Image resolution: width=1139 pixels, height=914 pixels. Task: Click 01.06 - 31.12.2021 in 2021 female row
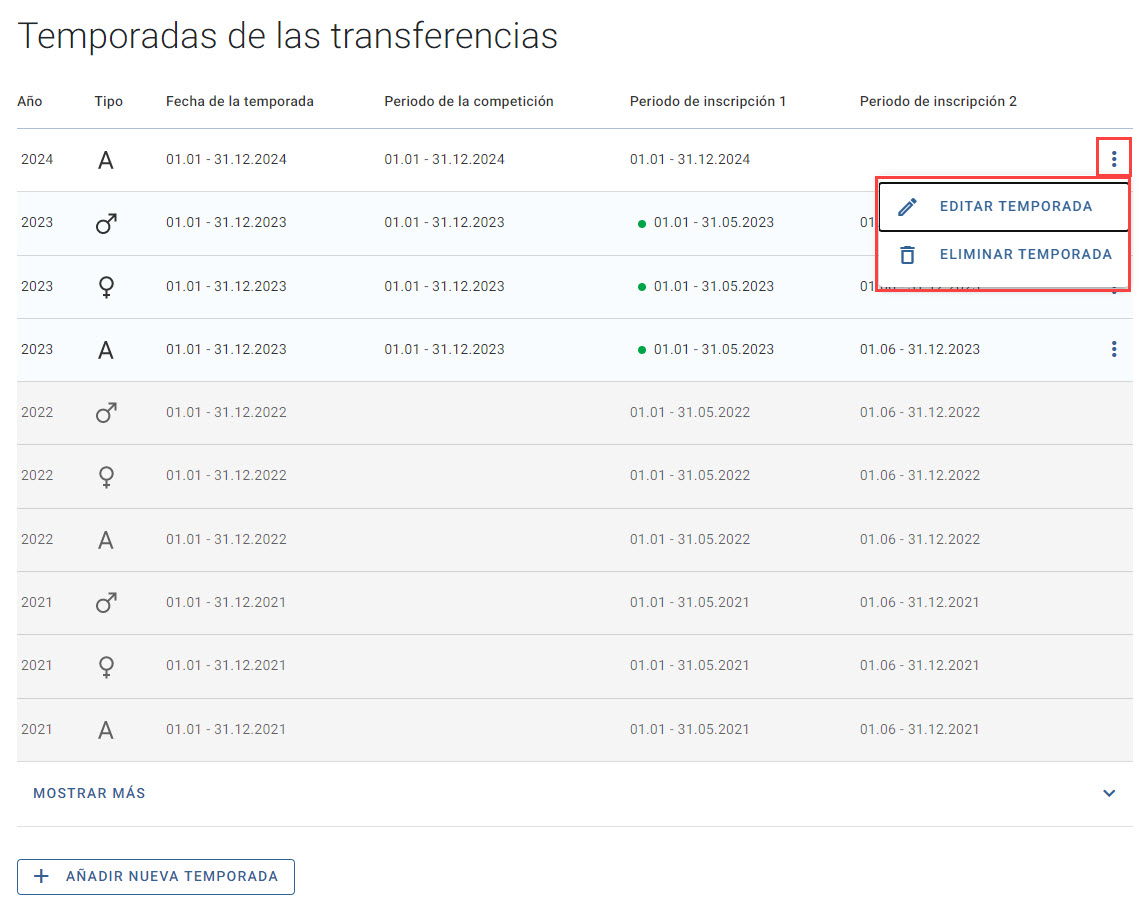click(920, 666)
